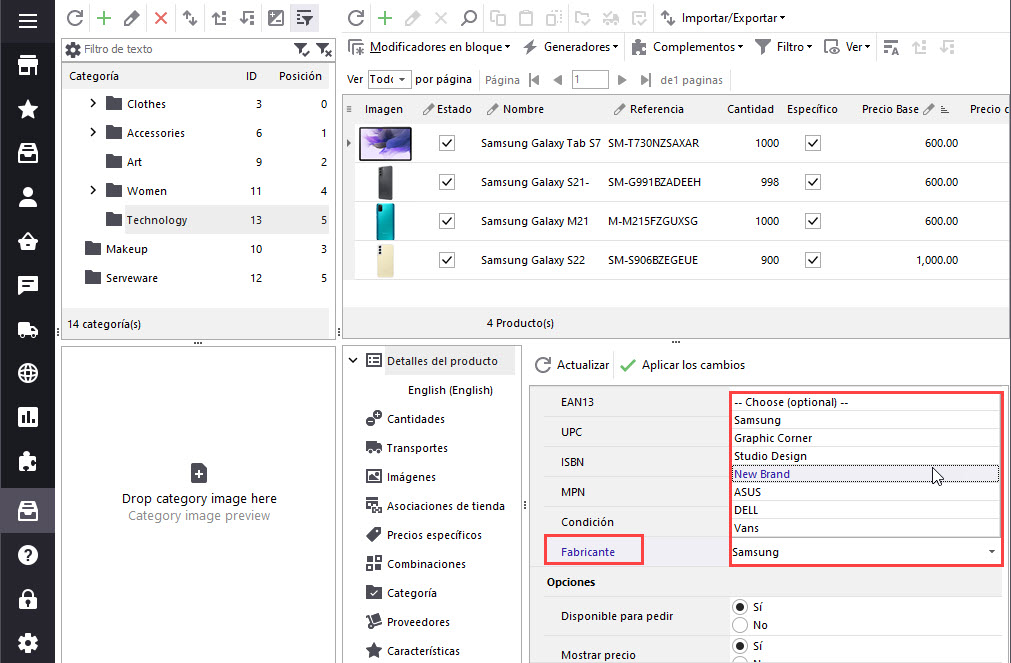Choose Graphic Corner from the manufacturer list

[865, 438]
